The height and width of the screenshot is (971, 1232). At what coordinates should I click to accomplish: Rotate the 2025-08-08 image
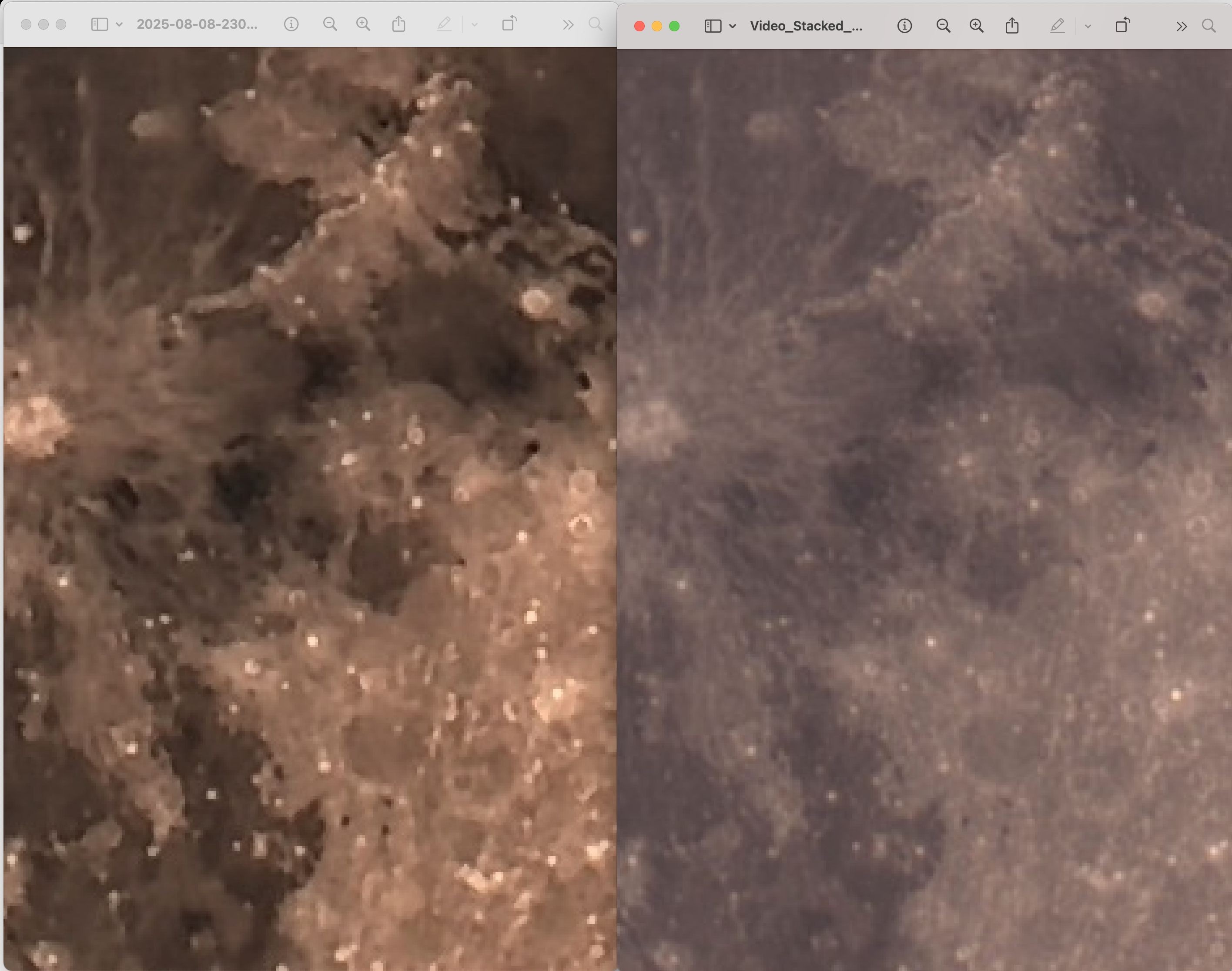509,24
